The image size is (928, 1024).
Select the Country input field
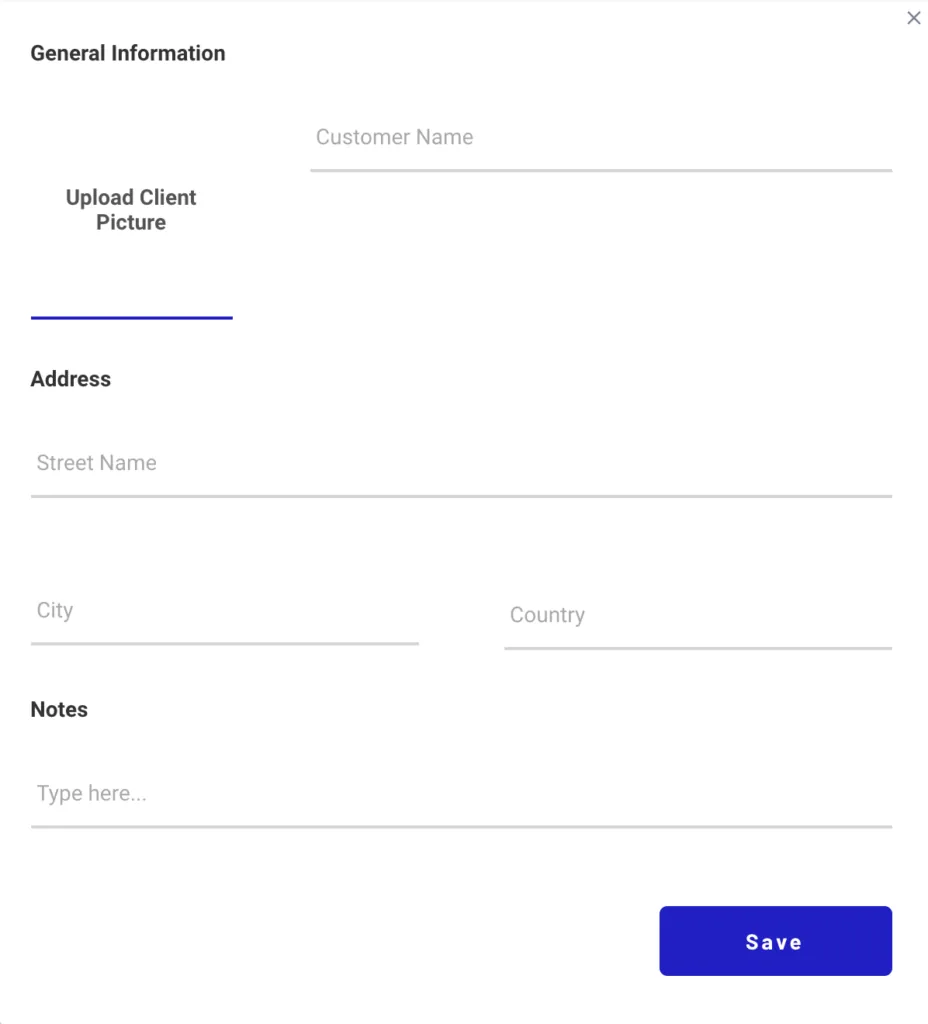697,623
